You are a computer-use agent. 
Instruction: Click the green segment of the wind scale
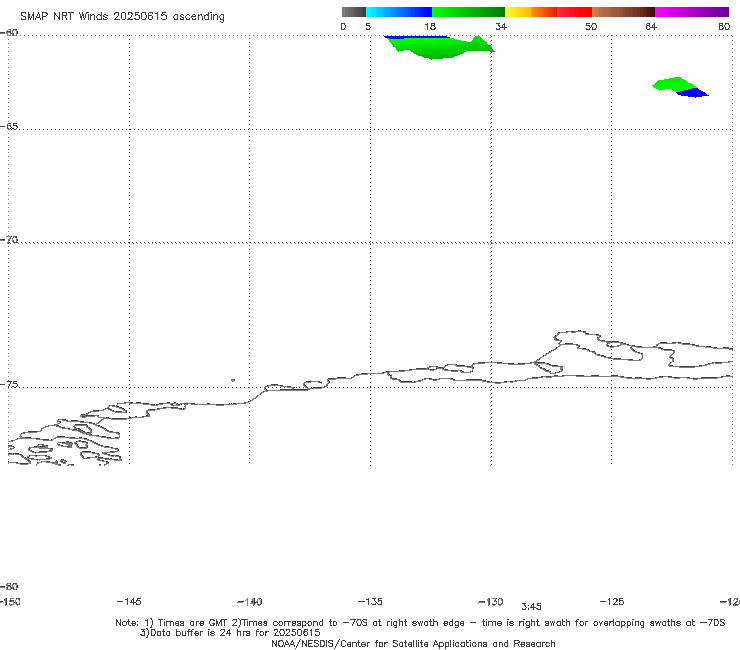coord(468,12)
